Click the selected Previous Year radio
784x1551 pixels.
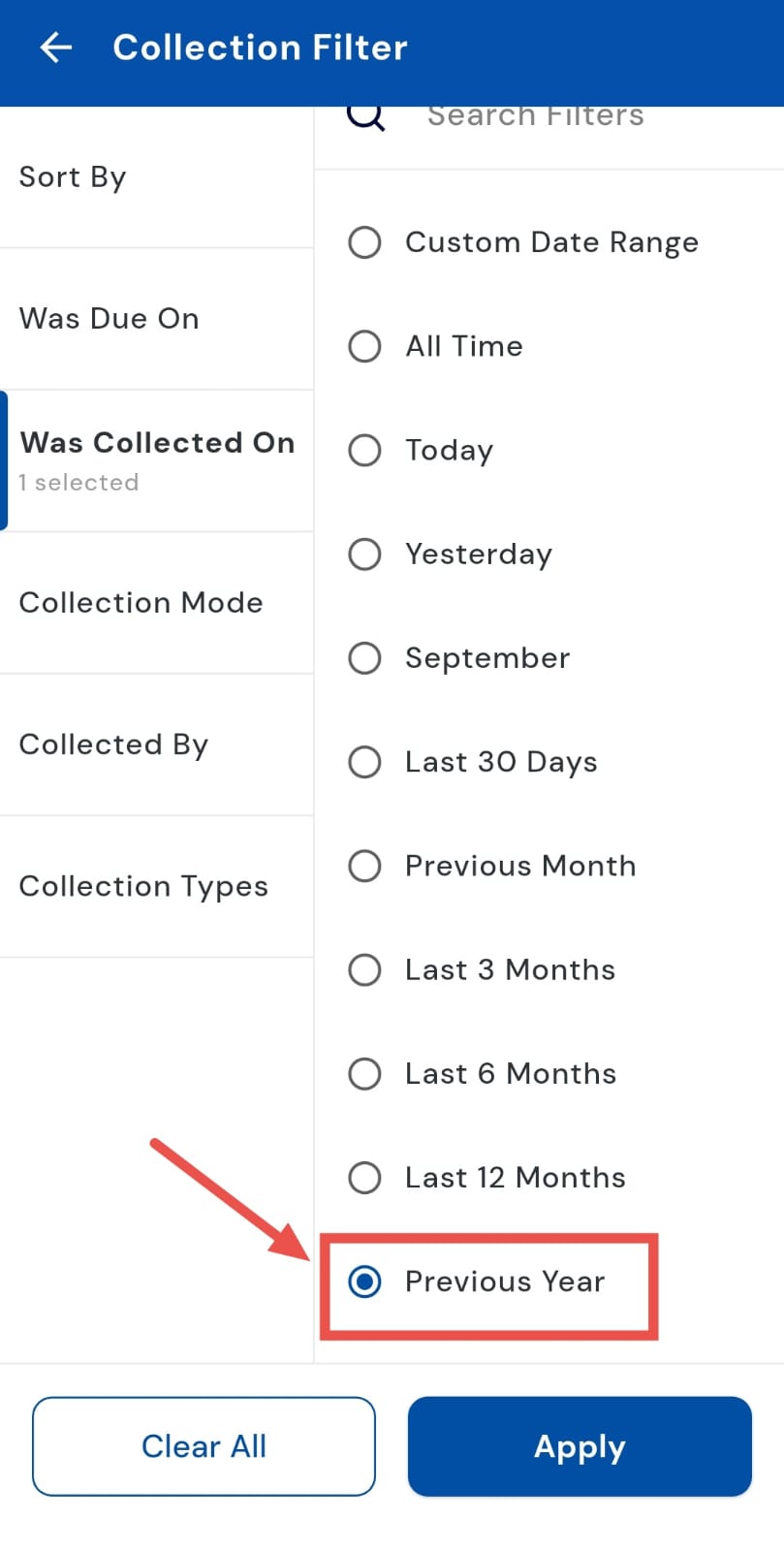coord(364,1282)
